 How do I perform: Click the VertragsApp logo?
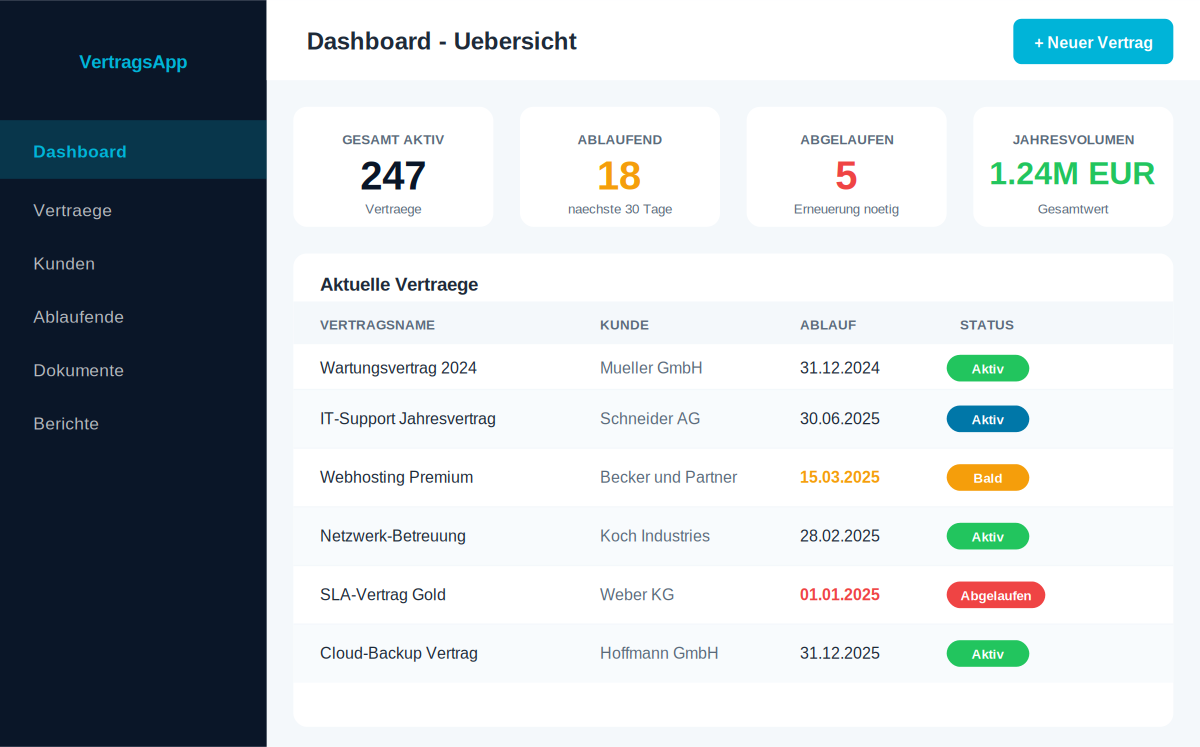133,62
